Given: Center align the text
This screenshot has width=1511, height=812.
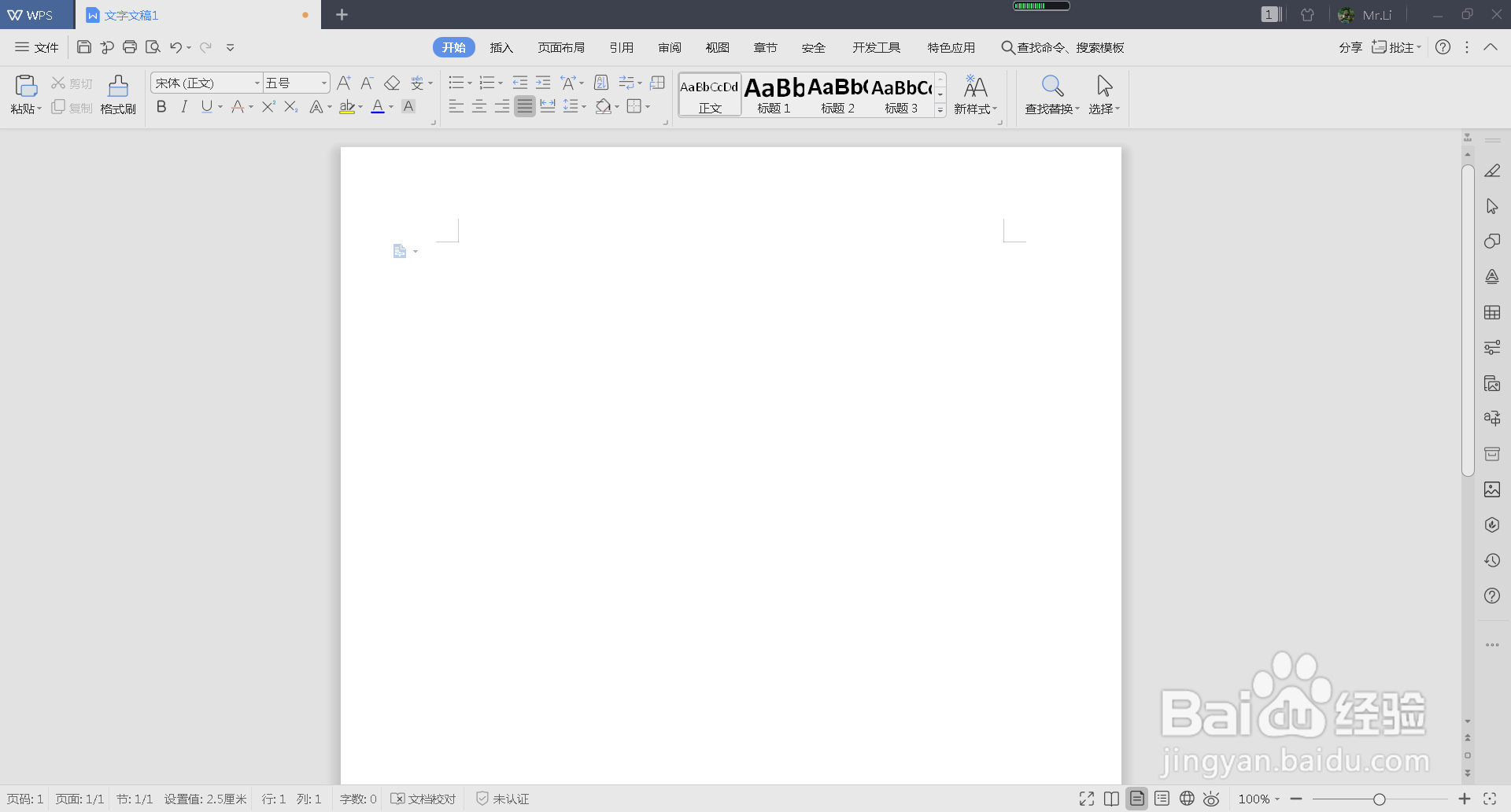Looking at the screenshot, I should pos(478,106).
